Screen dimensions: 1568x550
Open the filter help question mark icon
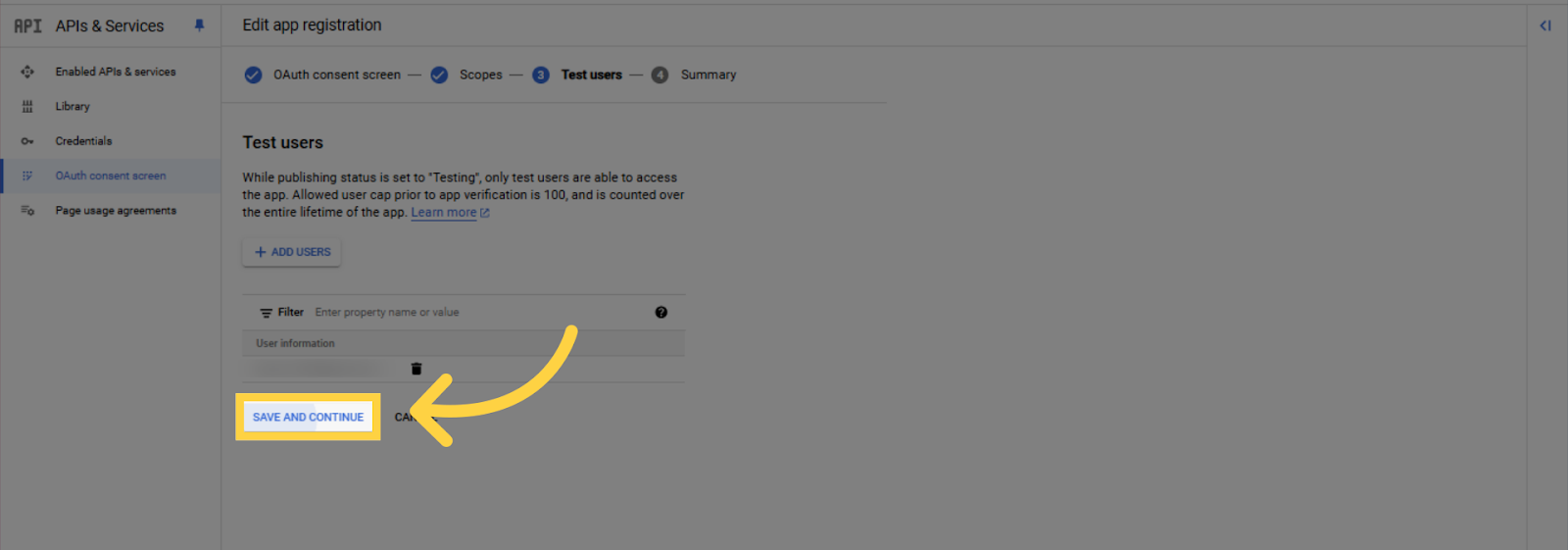pos(661,312)
